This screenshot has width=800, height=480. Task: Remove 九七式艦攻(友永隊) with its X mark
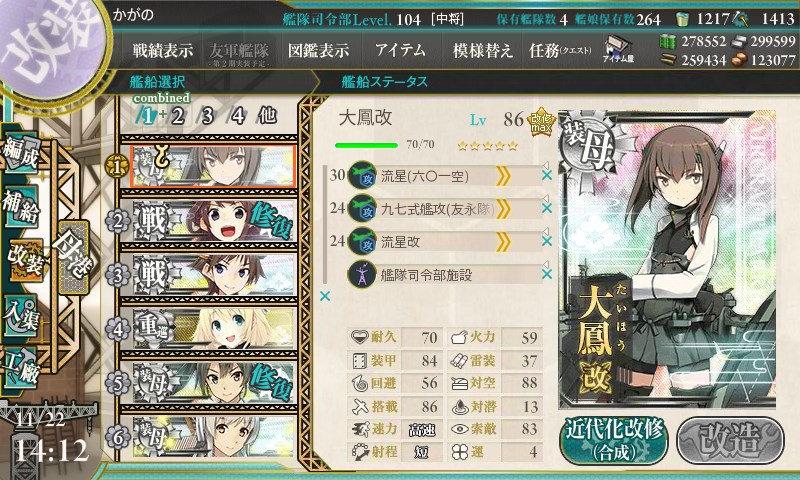point(546,208)
